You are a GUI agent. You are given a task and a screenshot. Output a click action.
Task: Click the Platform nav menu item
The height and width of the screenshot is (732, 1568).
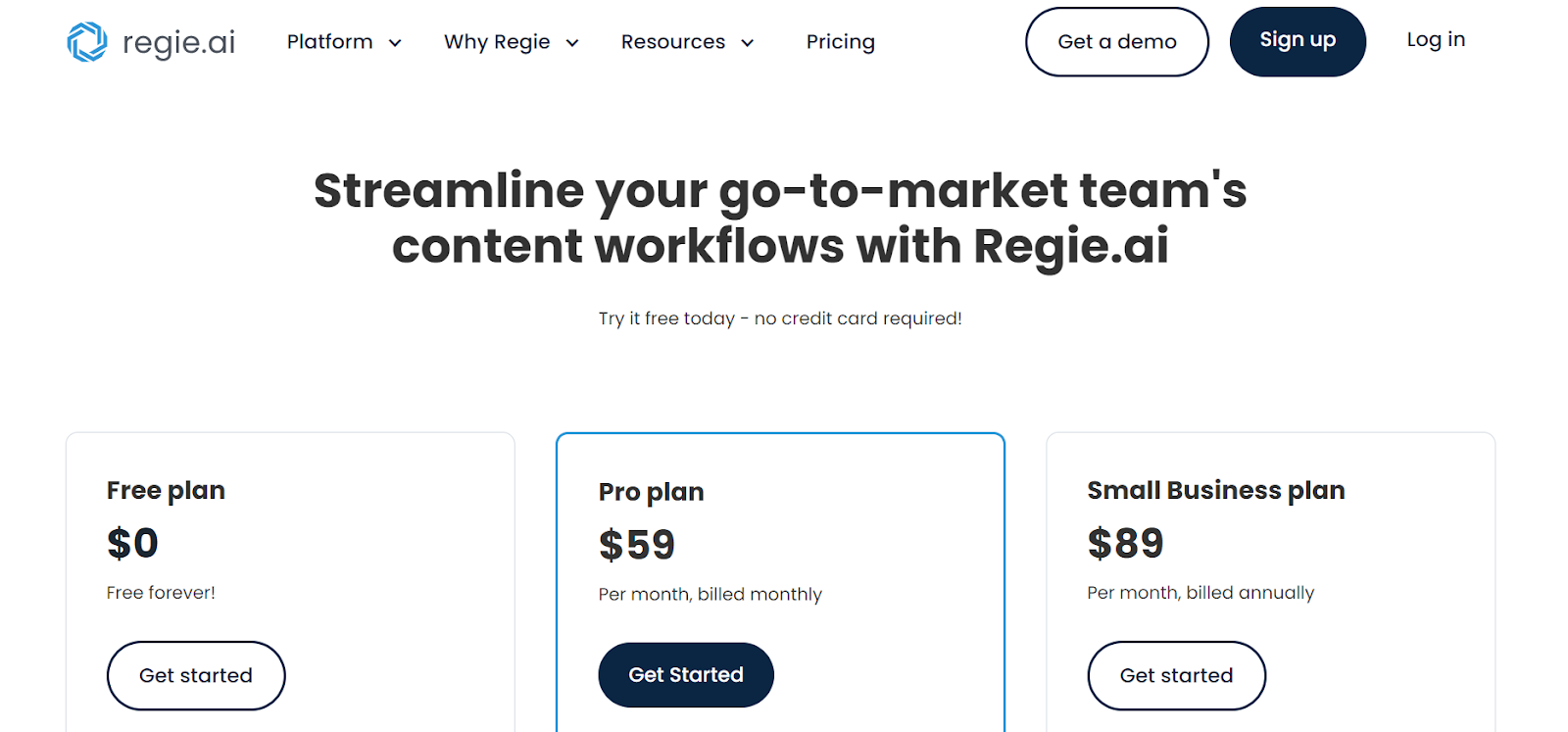[x=329, y=41]
